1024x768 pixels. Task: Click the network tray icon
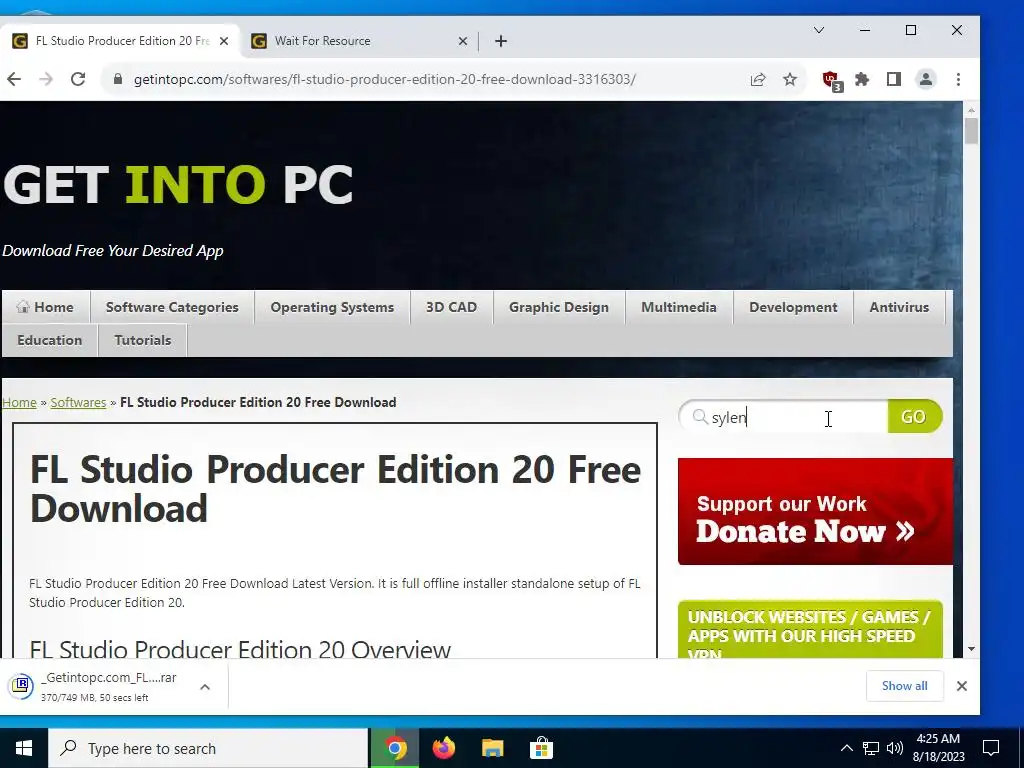tap(871, 748)
